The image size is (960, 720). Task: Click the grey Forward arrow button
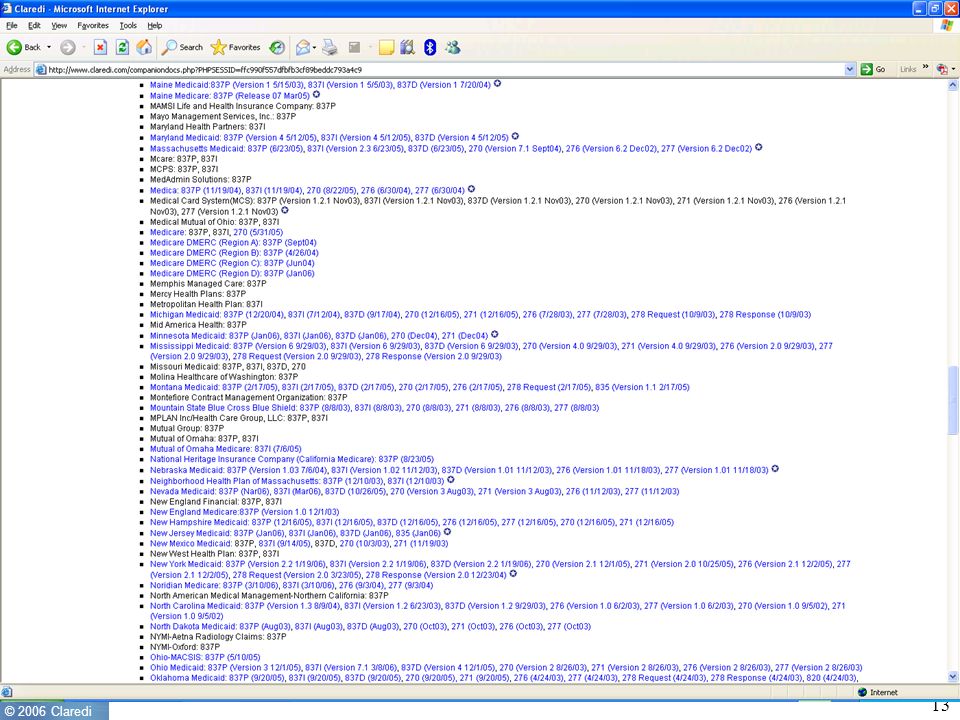[67, 47]
